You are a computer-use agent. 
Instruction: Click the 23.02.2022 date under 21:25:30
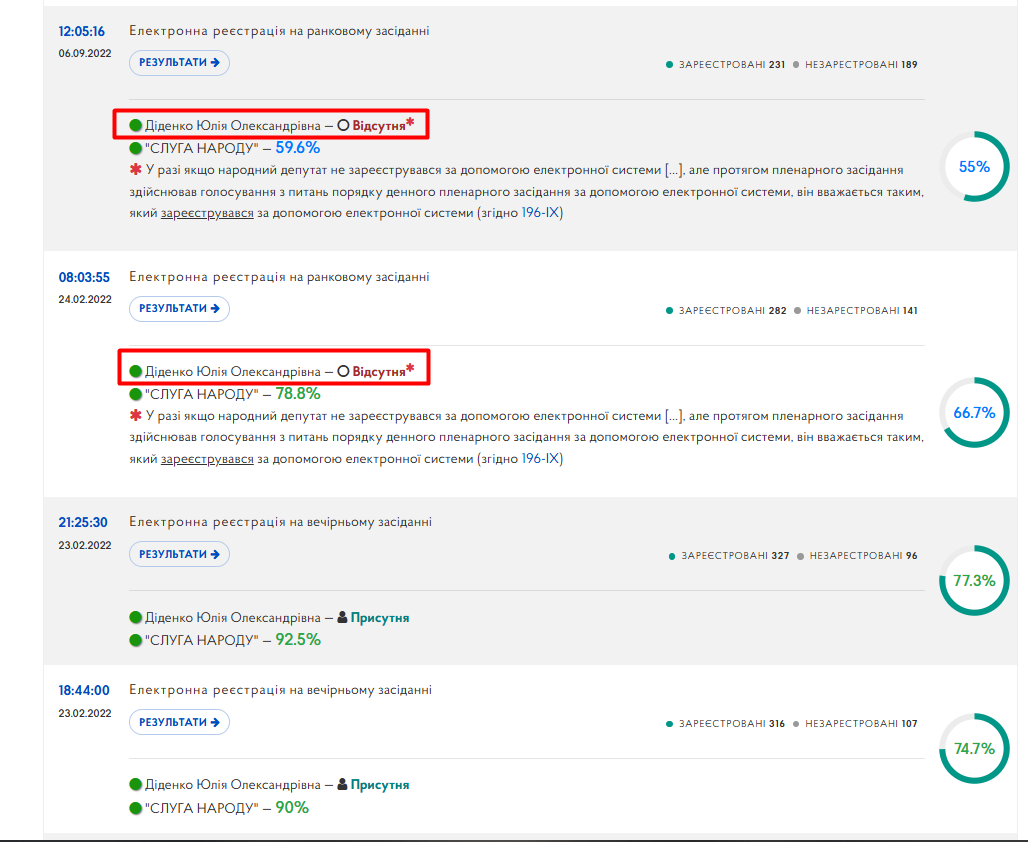(85, 546)
